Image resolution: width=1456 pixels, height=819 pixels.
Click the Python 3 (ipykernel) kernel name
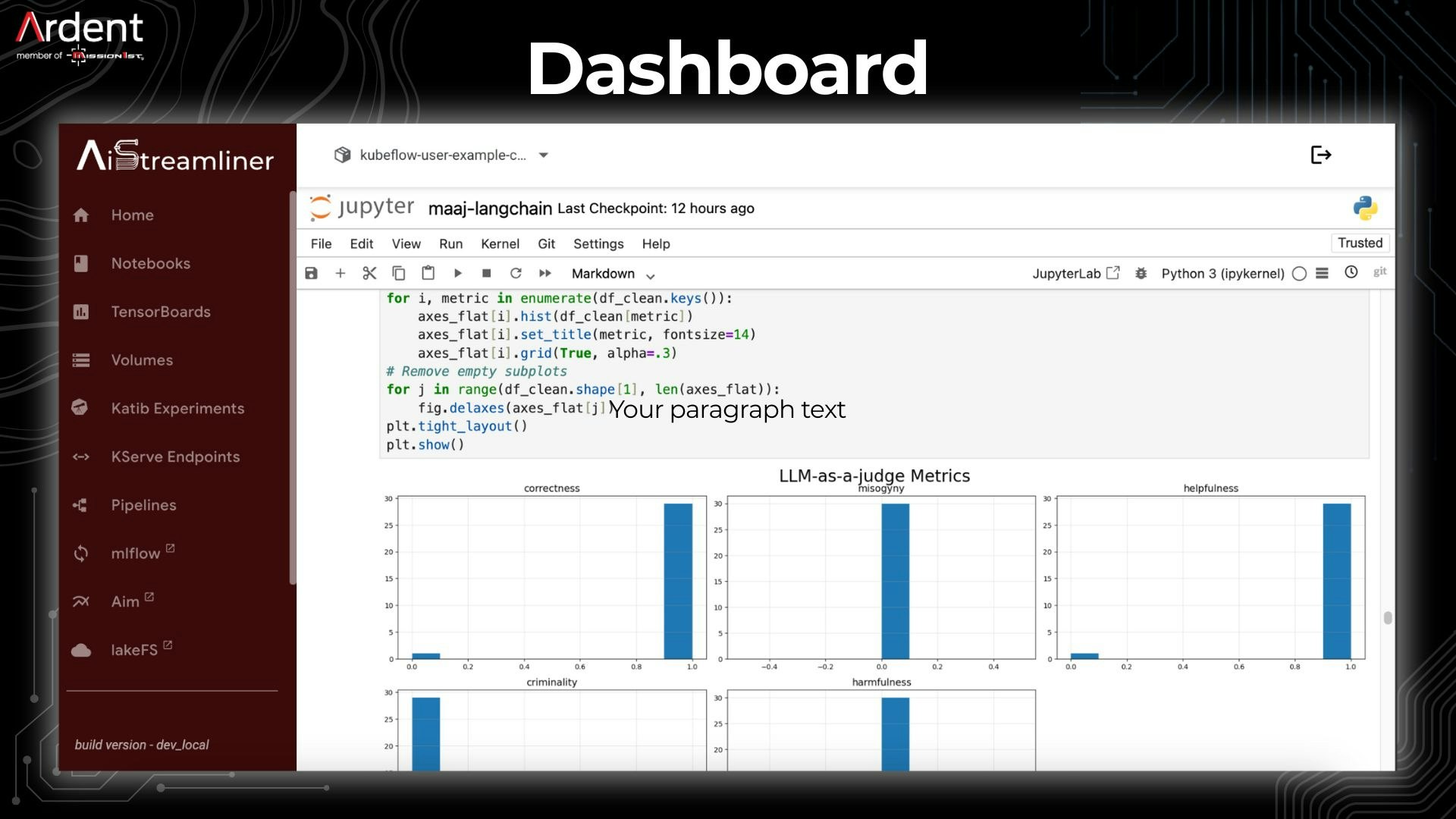[x=1222, y=274]
